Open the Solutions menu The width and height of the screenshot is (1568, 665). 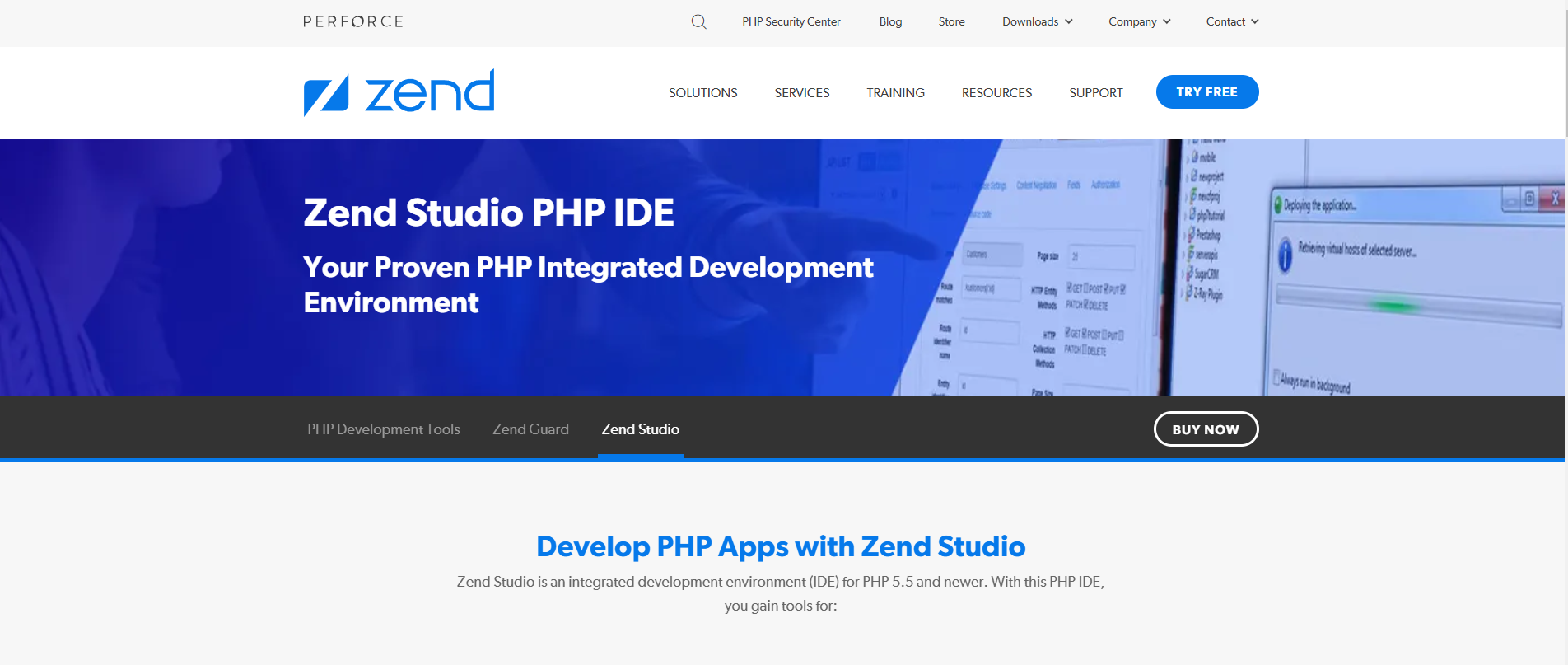coord(702,92)
